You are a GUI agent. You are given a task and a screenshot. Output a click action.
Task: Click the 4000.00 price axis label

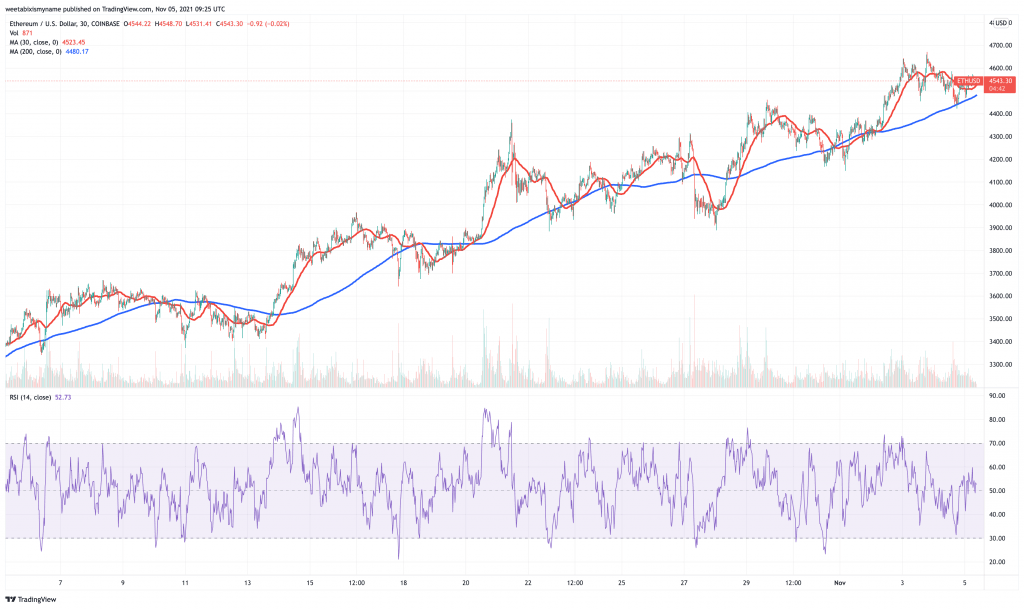(1000, 205)
